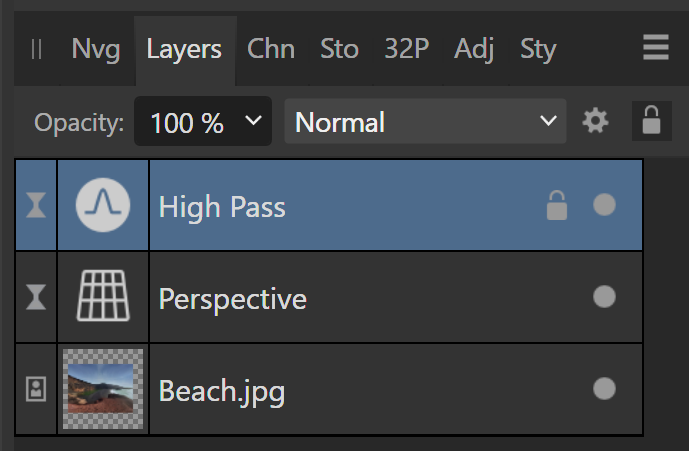Open the layer blend options gear
Viewport: 689px width, 451px height.
pyautogui.click(x=596, y=122)
